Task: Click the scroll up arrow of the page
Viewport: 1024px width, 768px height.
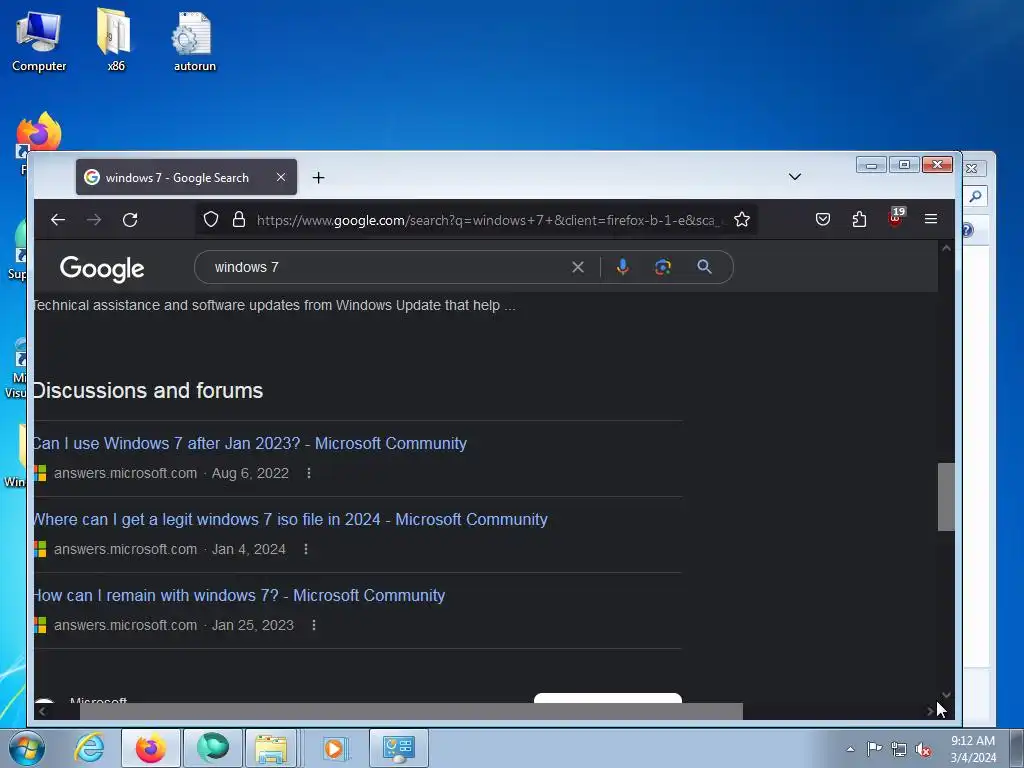Action: (x=946, y=248)
